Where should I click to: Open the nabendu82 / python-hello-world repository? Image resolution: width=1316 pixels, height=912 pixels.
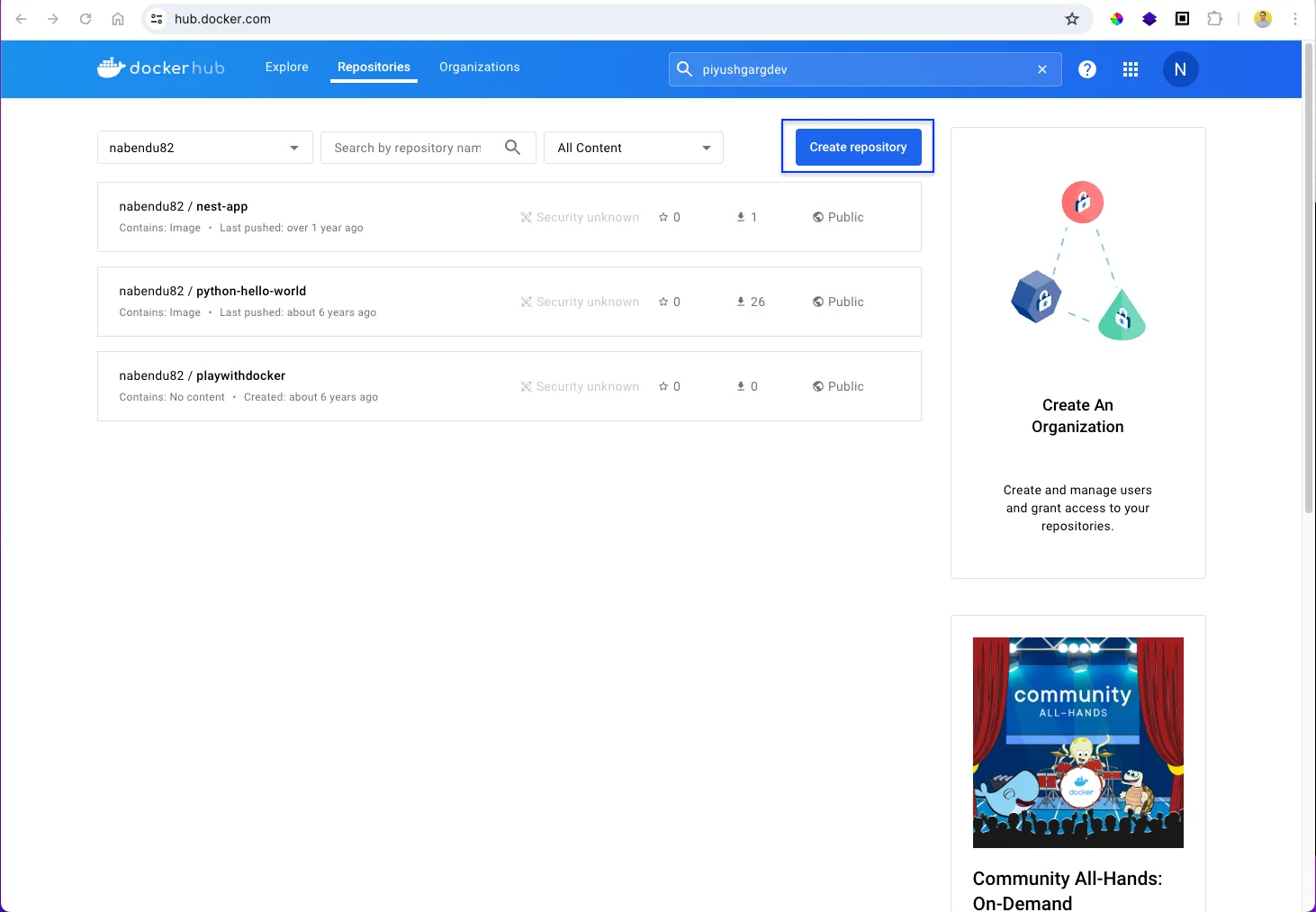(212, 291)
